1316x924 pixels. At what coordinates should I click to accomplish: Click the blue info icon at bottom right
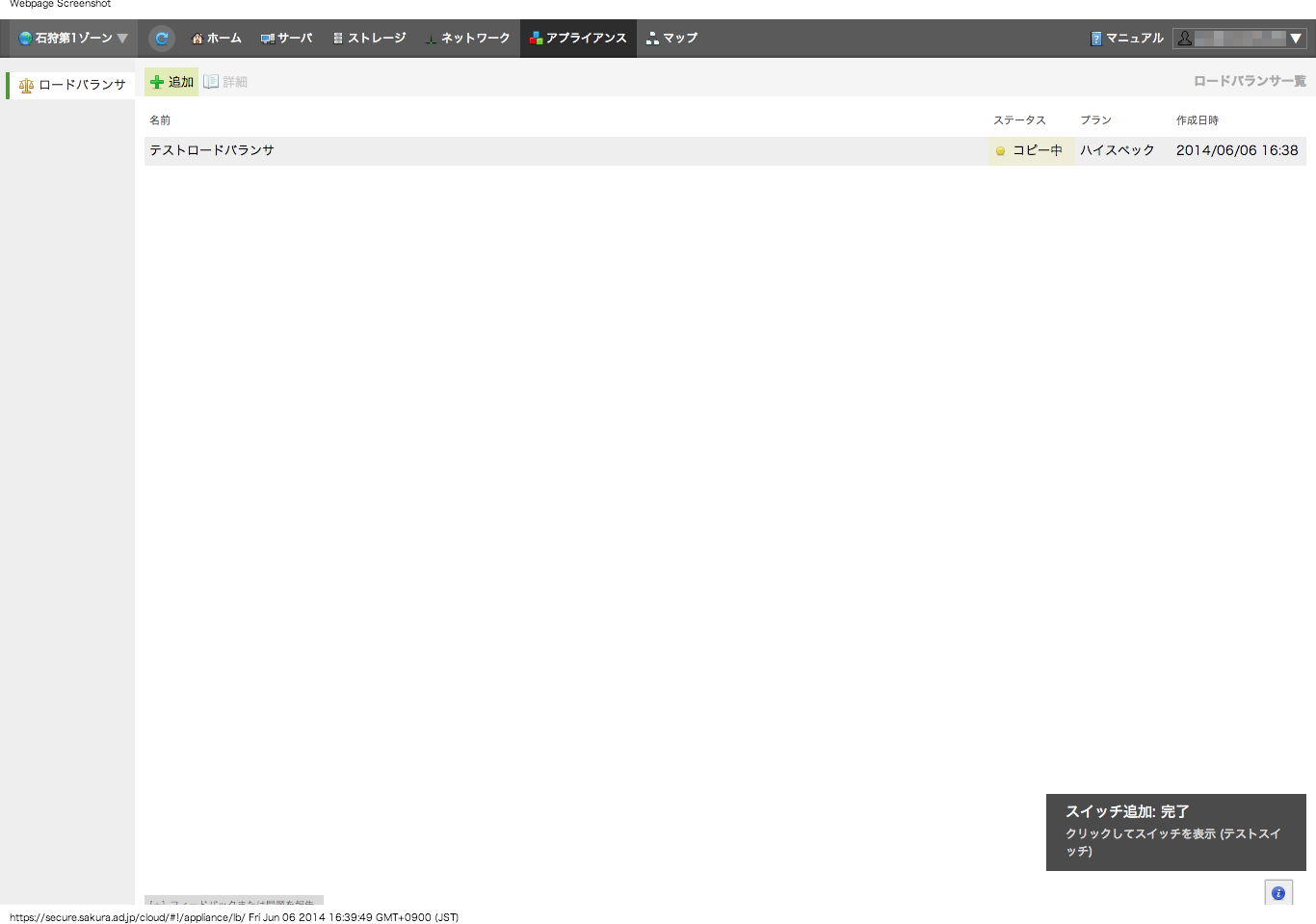[x=1278, y=893]
